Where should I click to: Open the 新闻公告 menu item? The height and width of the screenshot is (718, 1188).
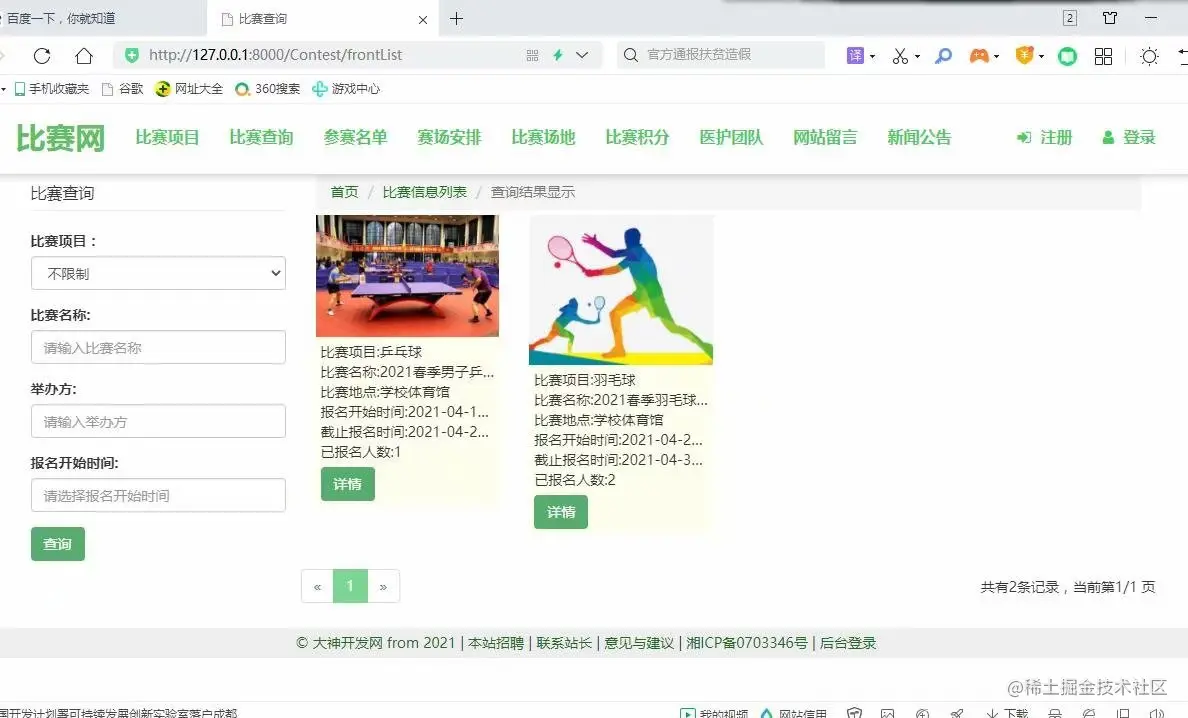pos(919,137)
